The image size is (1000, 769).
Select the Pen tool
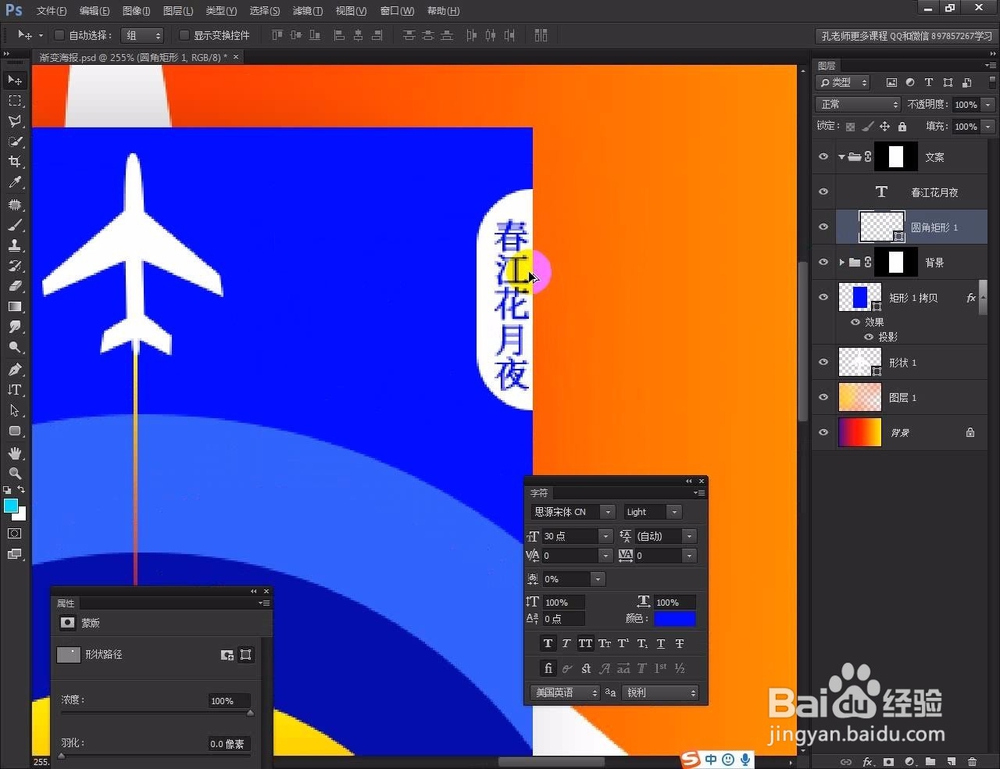coord(13,369)
